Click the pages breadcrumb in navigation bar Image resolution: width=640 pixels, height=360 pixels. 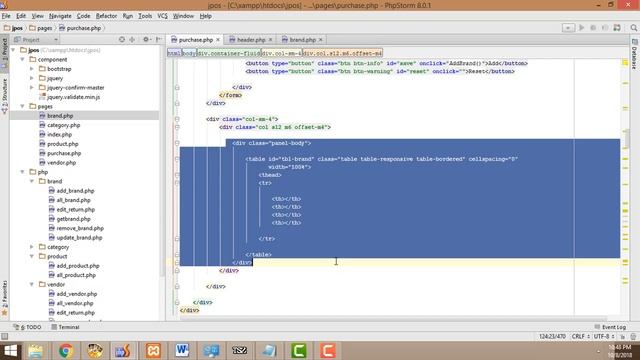pyautogui.click(x=41, y=28)
